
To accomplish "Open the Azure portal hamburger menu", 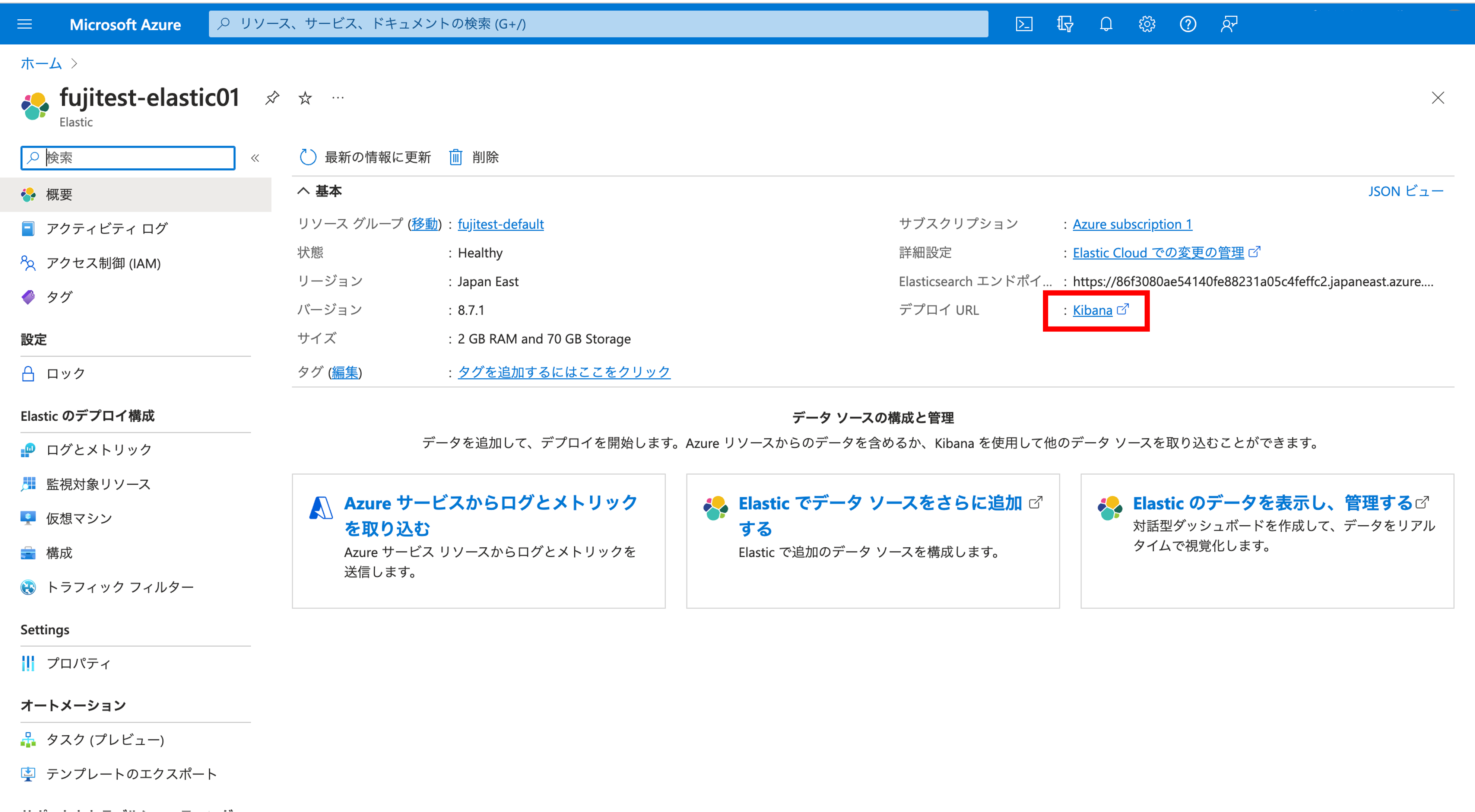I will point(25,24).
